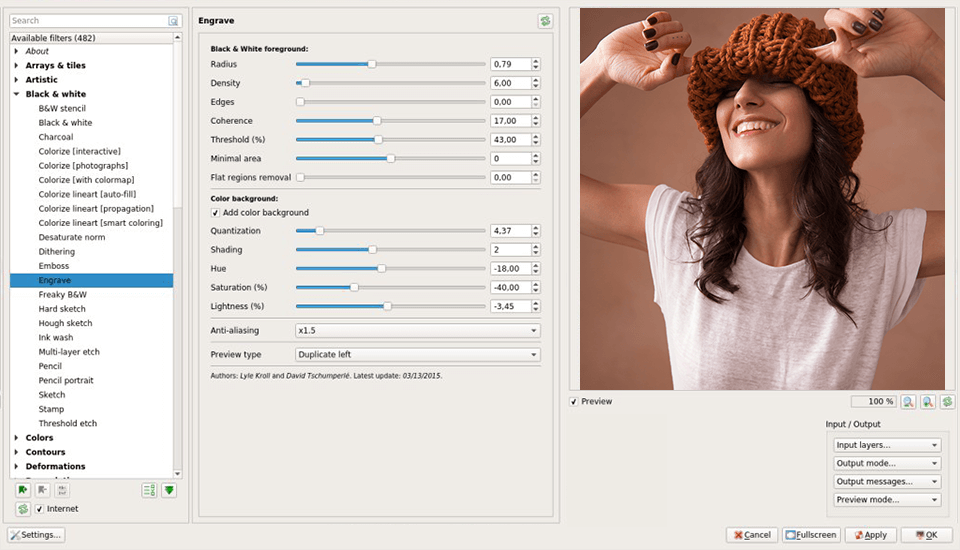Click the preview image of the woman
The height and width of the screenshot is (550, 960).
tap(762, 199)
